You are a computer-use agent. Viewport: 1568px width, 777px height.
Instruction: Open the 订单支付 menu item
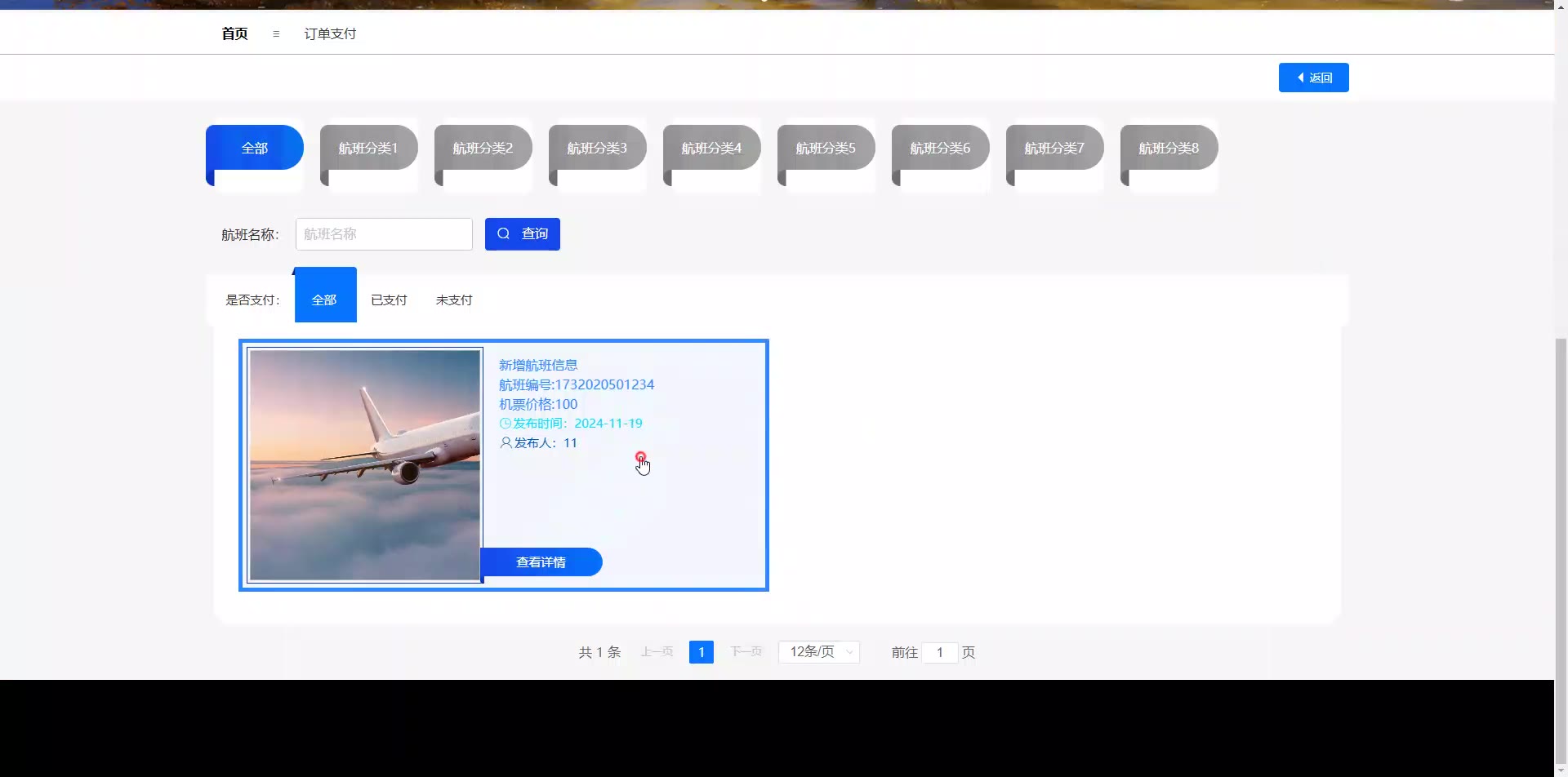click(330, 34)
